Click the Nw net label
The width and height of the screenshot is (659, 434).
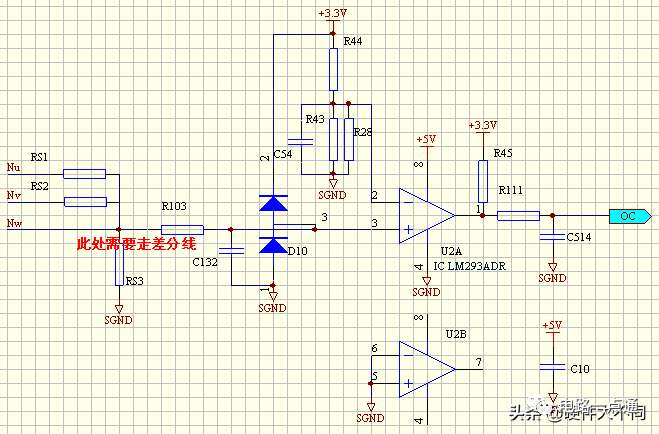14,223
